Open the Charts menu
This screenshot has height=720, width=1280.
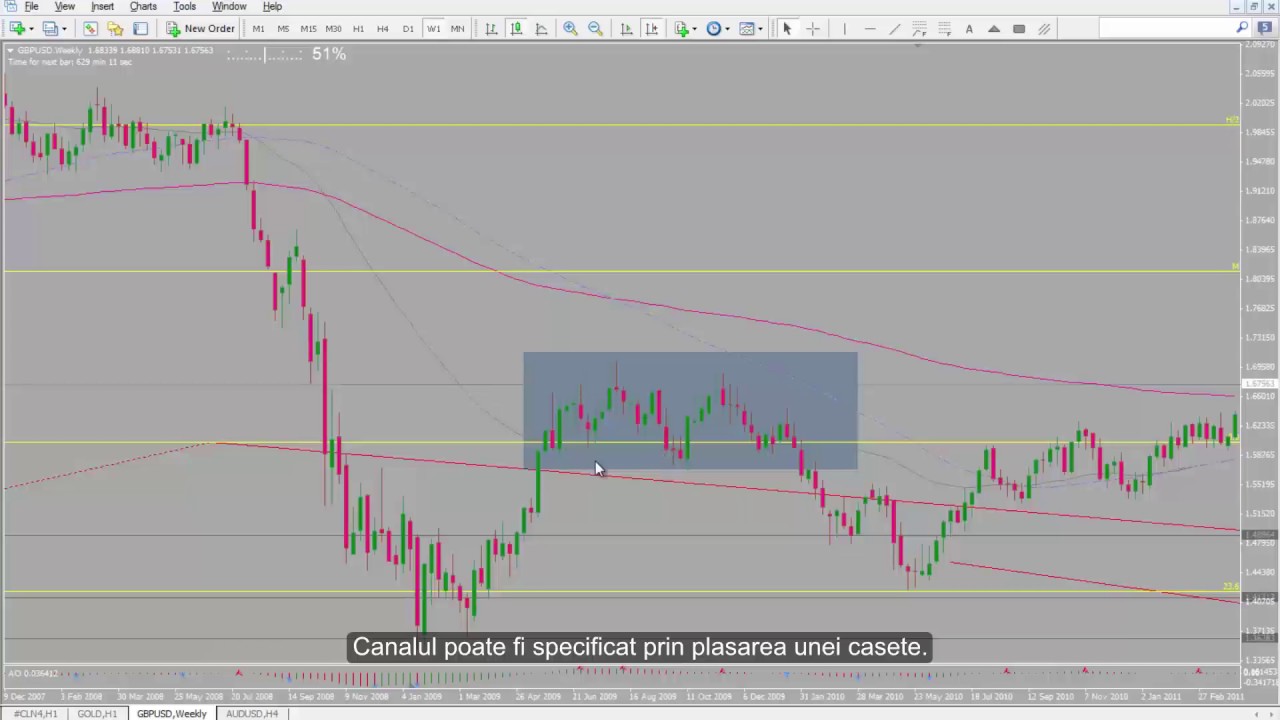pyautogui.click(x=143, y=6)
